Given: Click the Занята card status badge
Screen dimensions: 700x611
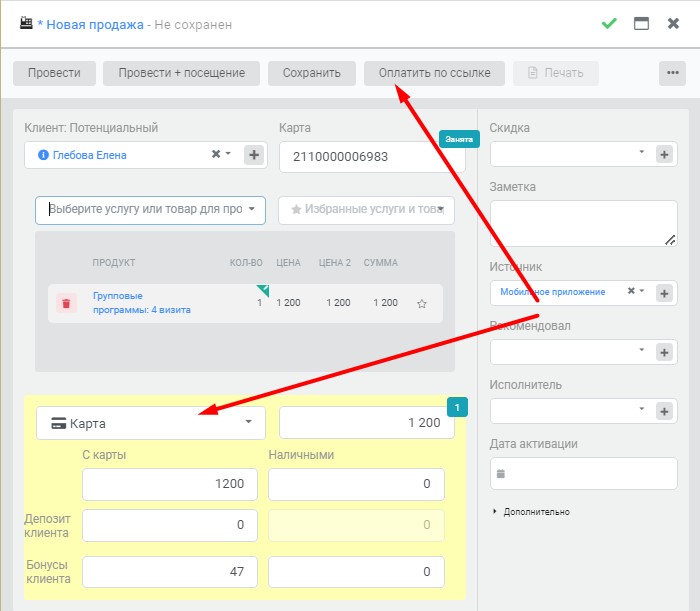Looking at the screenshot, I should click(x=459, y=139).
